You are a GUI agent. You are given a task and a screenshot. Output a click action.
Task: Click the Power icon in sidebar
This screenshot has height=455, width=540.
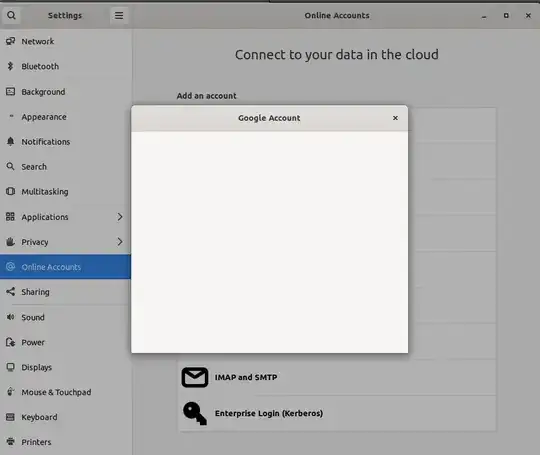tap(10, 342)
